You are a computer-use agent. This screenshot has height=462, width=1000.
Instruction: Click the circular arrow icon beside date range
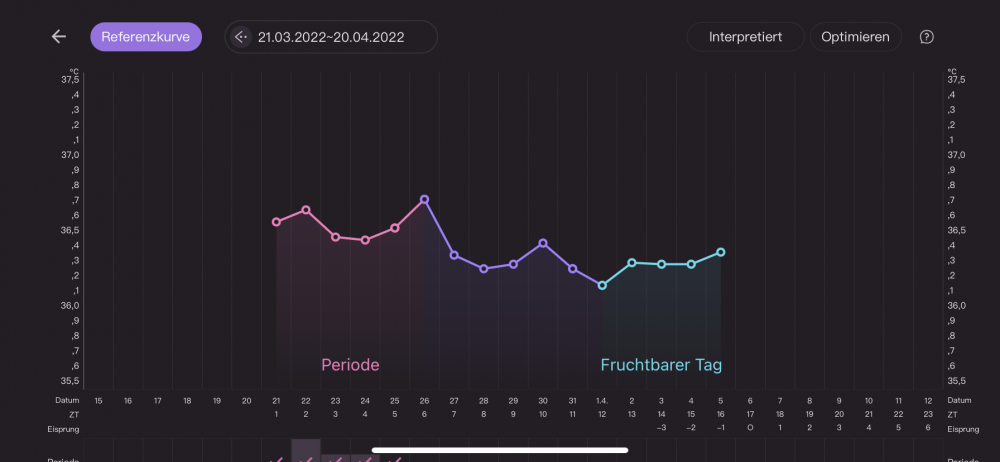pos(241,37)
